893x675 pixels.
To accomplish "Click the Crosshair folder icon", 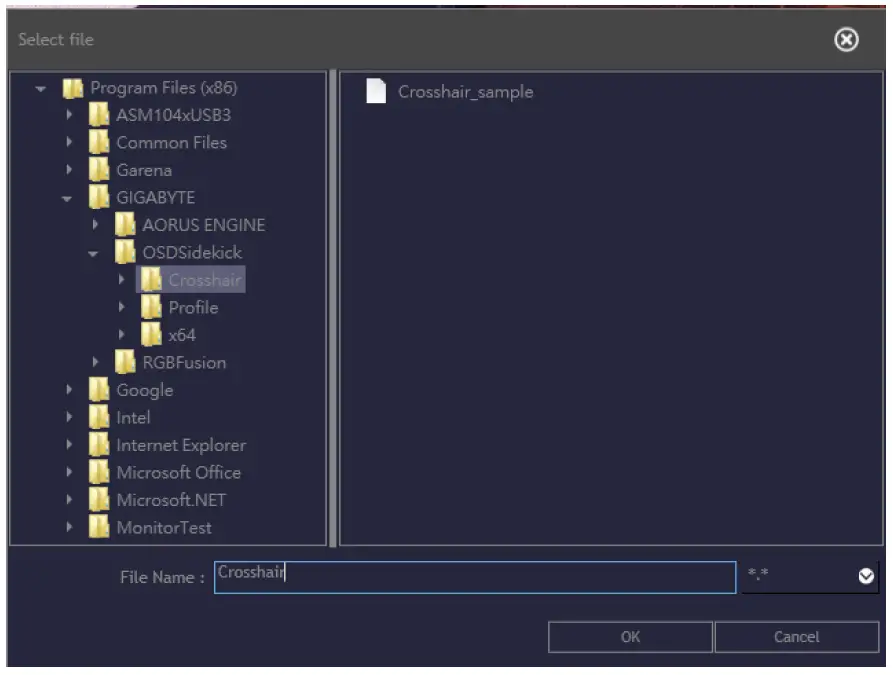I will tap(151, 279).
